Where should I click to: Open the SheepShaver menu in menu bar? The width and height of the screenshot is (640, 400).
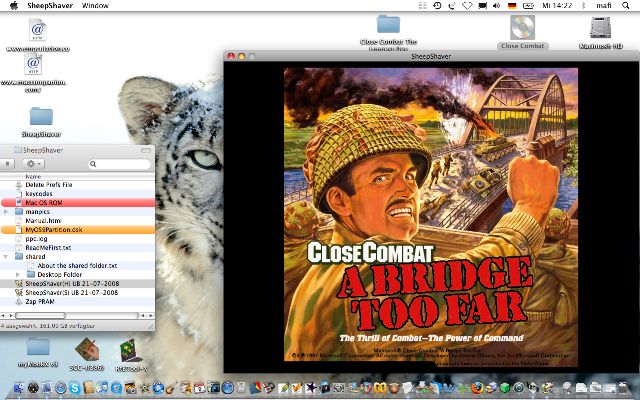pos(50,5)
